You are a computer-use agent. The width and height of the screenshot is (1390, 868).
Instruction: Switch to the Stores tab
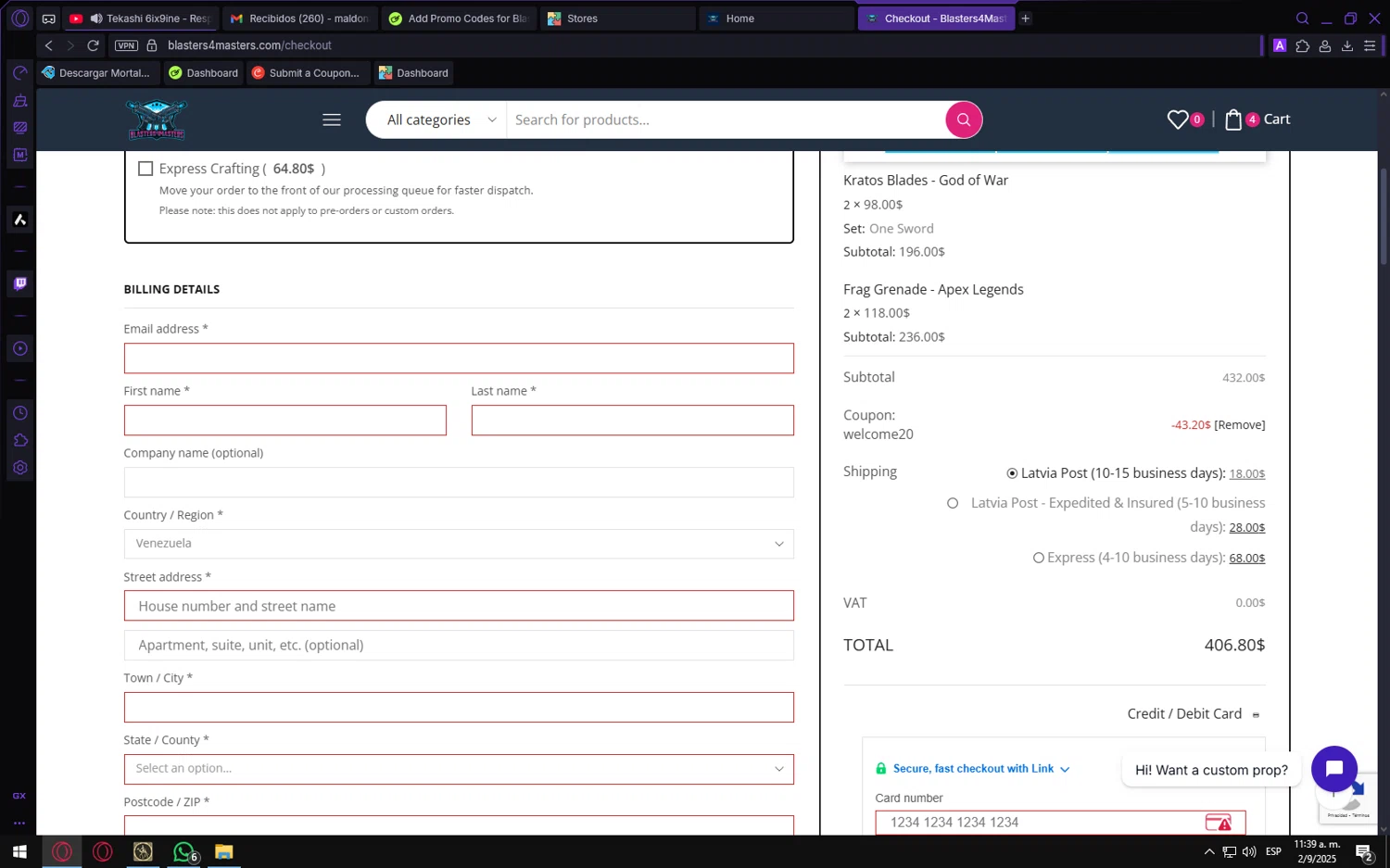click(618, 19)
